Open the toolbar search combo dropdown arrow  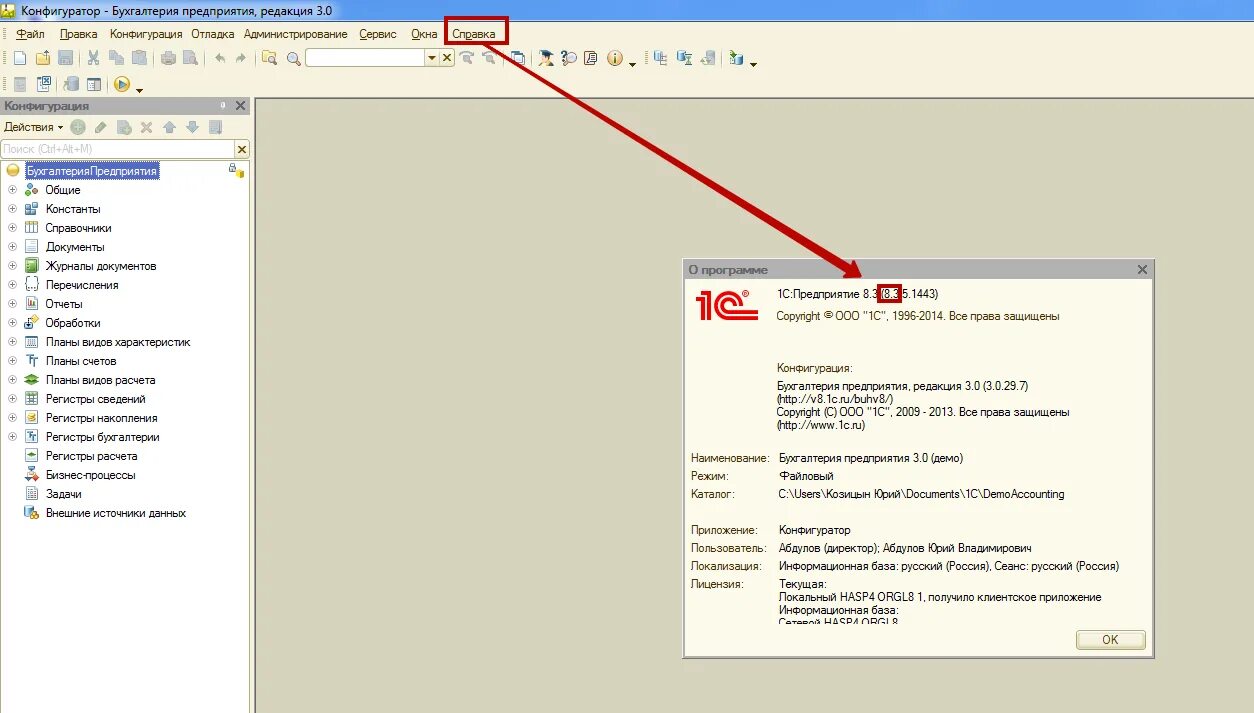click(432, 58)
